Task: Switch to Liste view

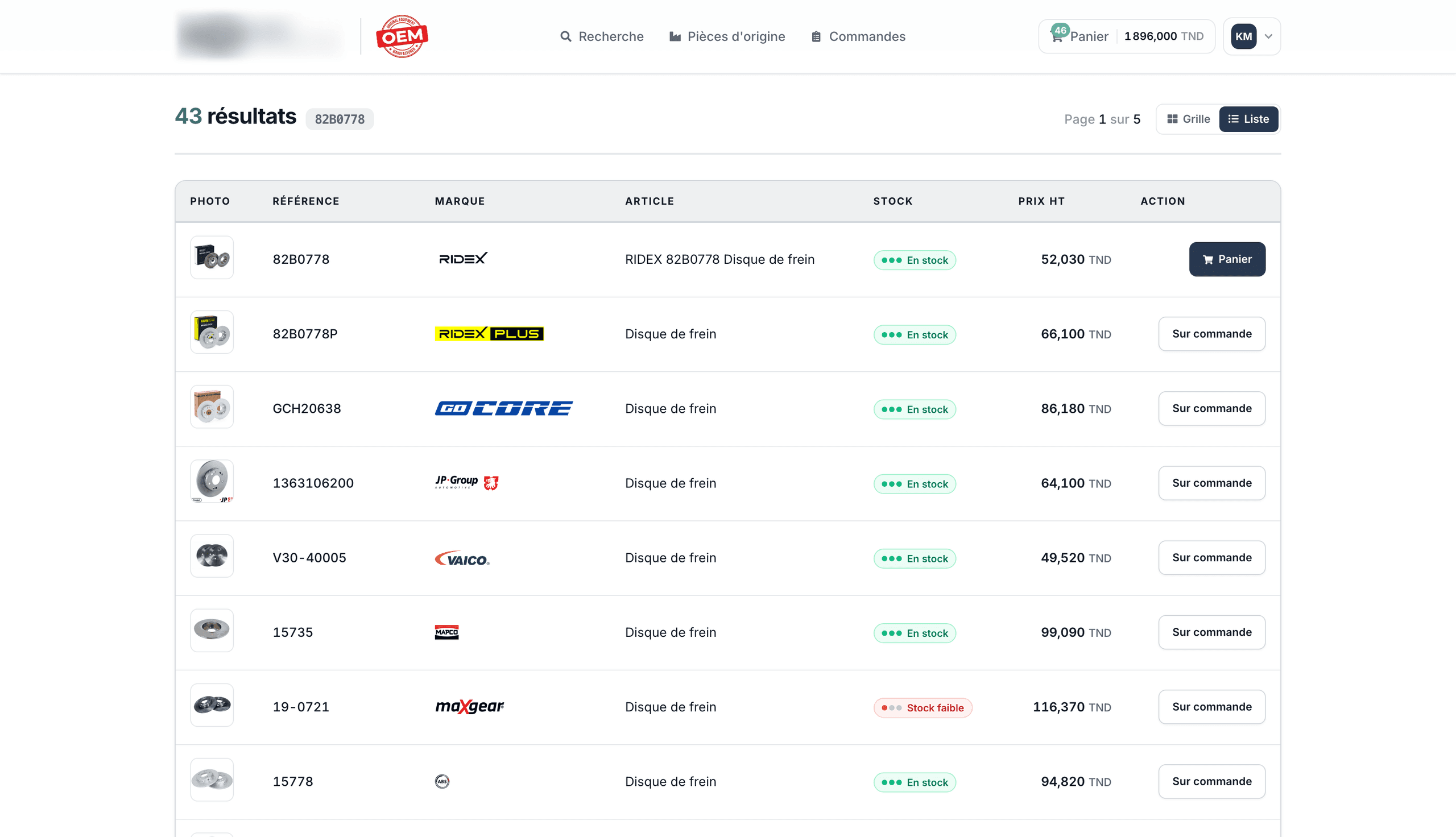Action: click(1248, 119)
